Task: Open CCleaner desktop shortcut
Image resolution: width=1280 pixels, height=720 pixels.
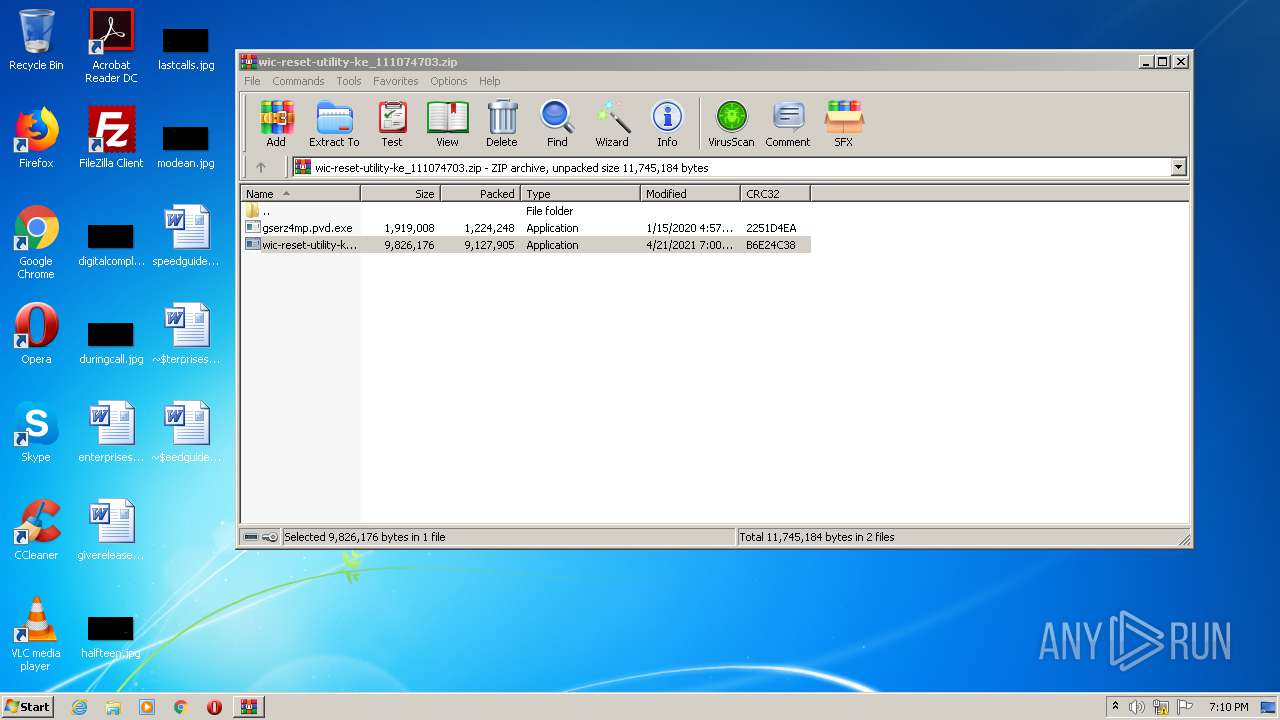Action: pyautogui.click(x=36, y=530)
